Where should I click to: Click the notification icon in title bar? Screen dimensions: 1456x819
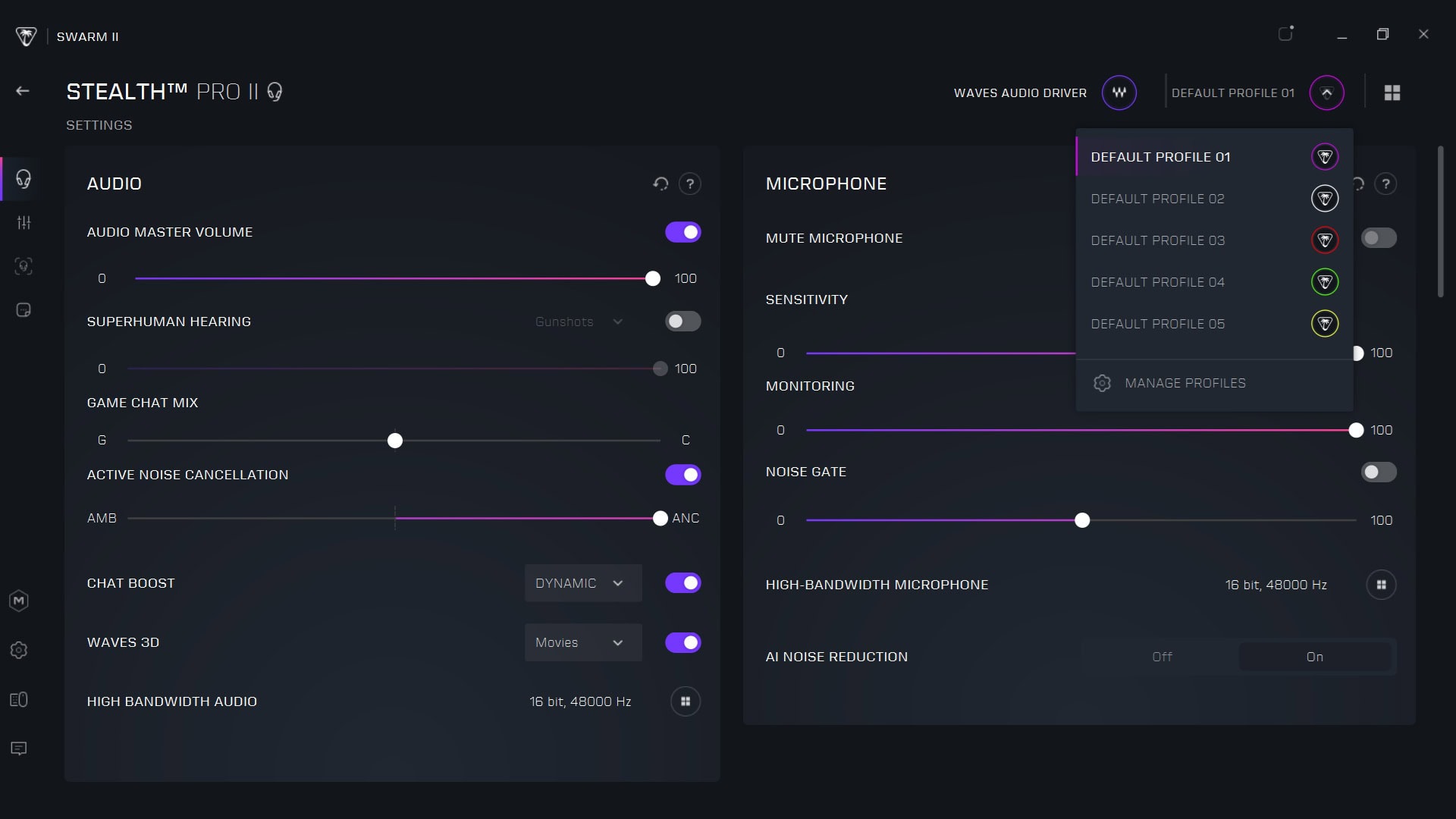[1286, 33]
